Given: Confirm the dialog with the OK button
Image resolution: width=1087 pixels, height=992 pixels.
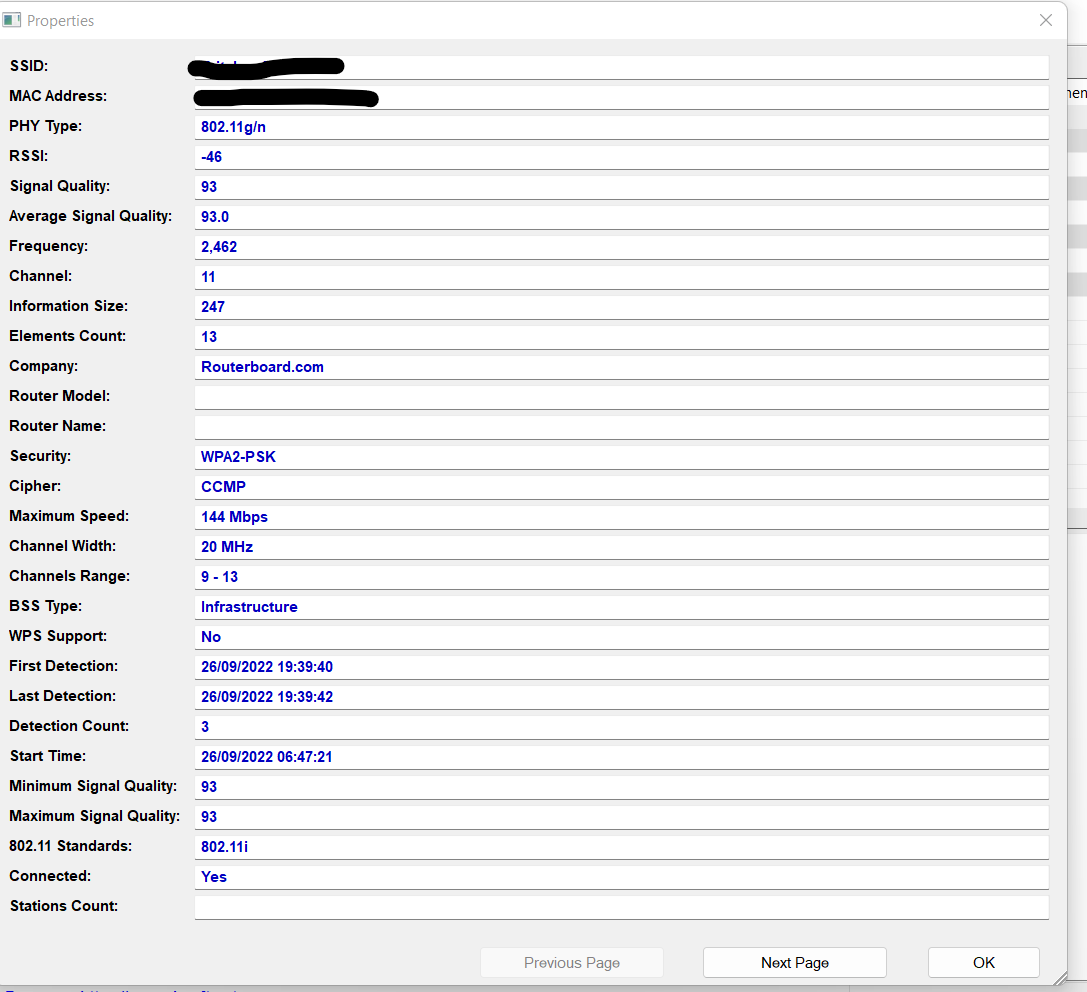Looking at the screenshot, I should click(983, 962).
